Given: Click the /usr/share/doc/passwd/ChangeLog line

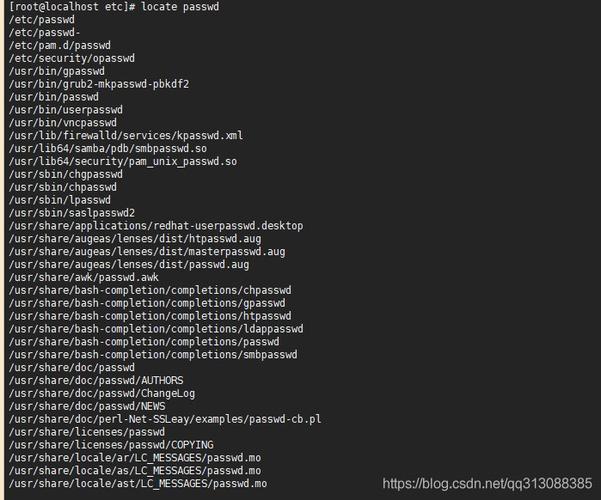Looking at the screenshot, I should tap(102, 393).
